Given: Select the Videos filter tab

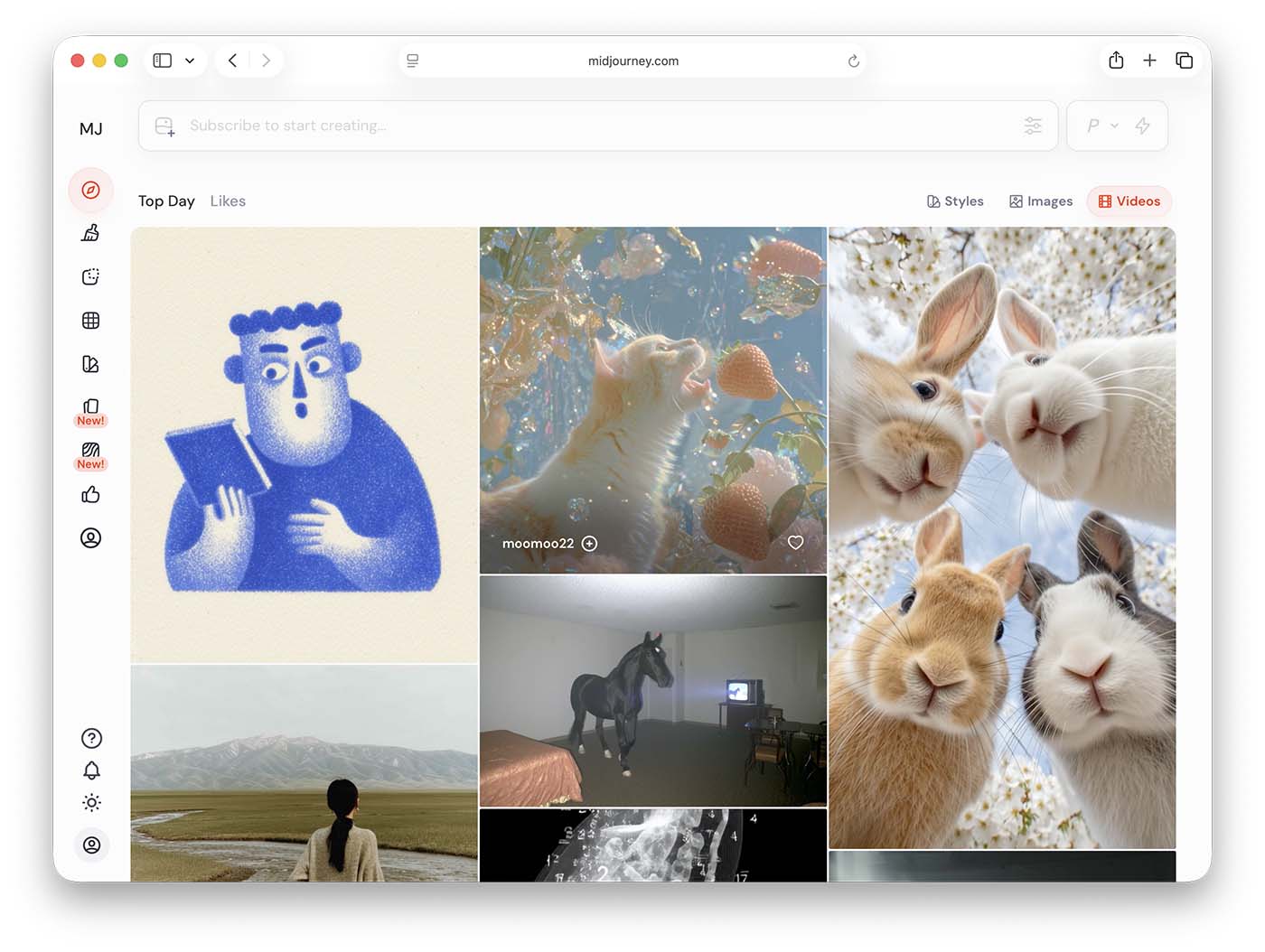Looking at the screenshot, I should point(1129,201).
